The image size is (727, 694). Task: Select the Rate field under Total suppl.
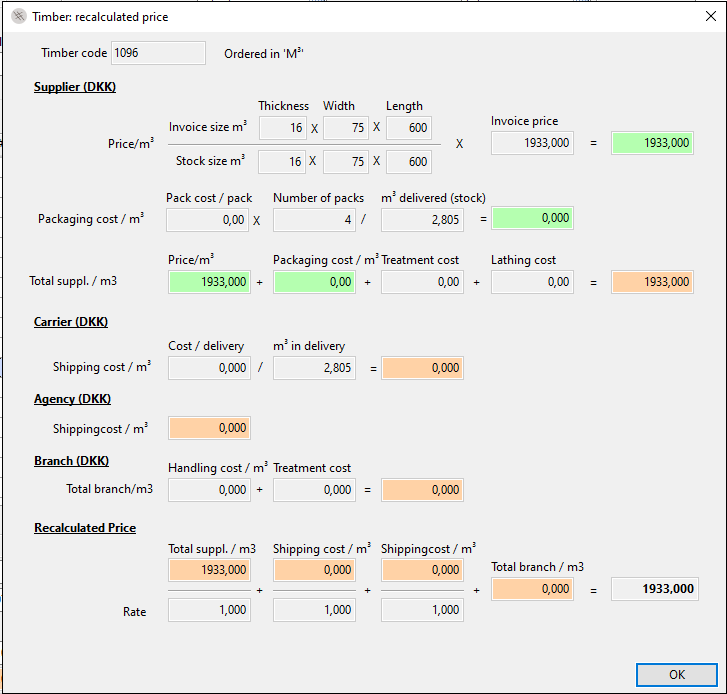coord(209,610)
